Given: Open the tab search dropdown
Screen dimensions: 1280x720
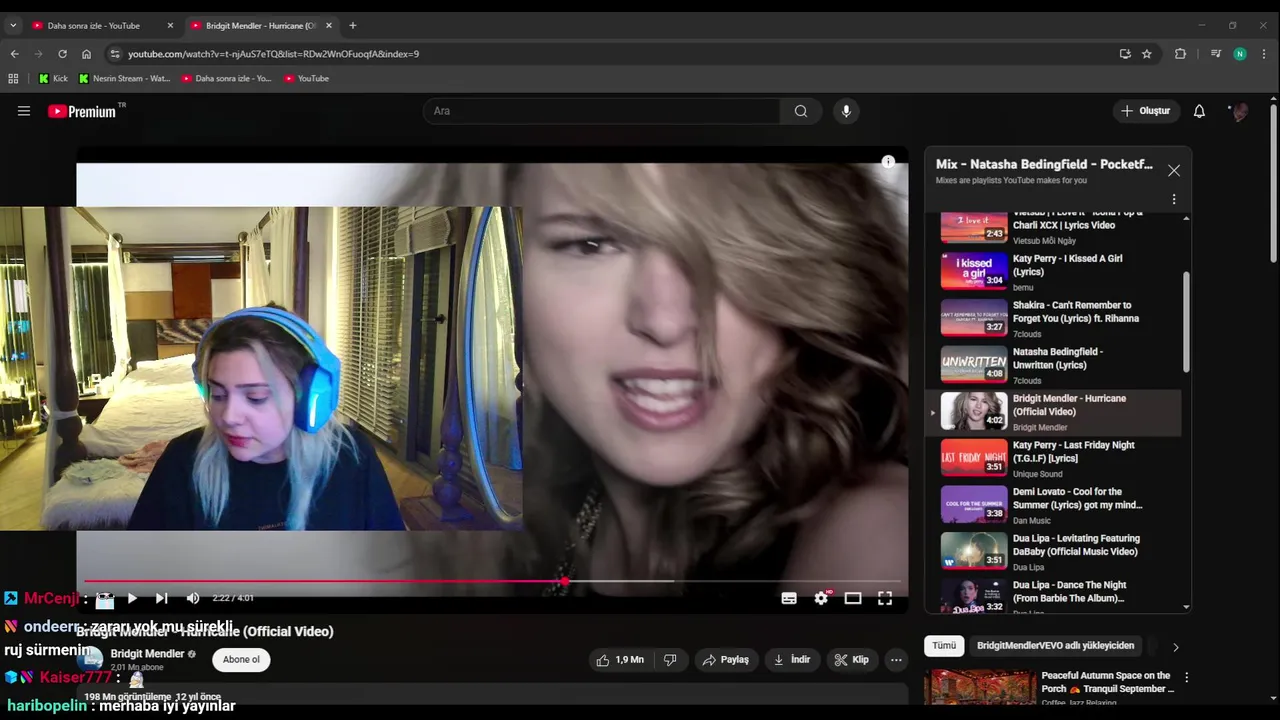Looking at the screenshot, I should click(13, 25).
